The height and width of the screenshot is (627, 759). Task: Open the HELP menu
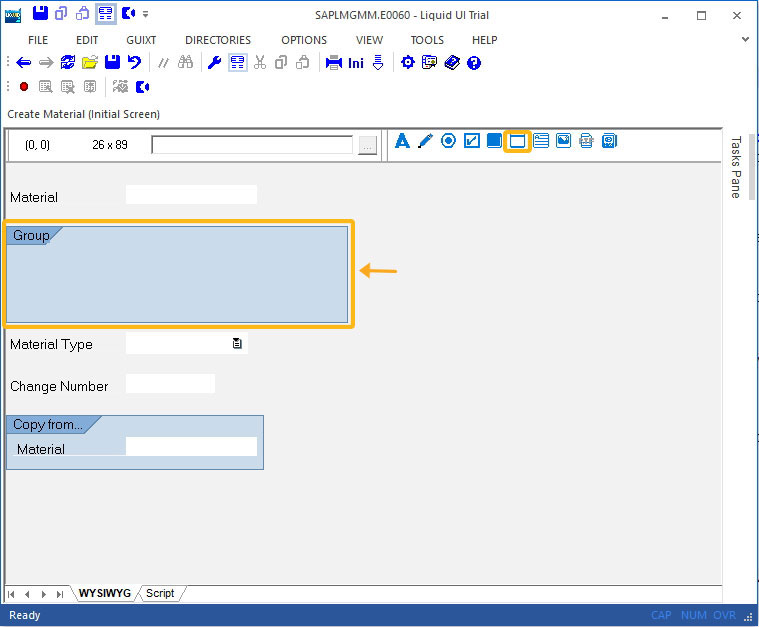485,40
